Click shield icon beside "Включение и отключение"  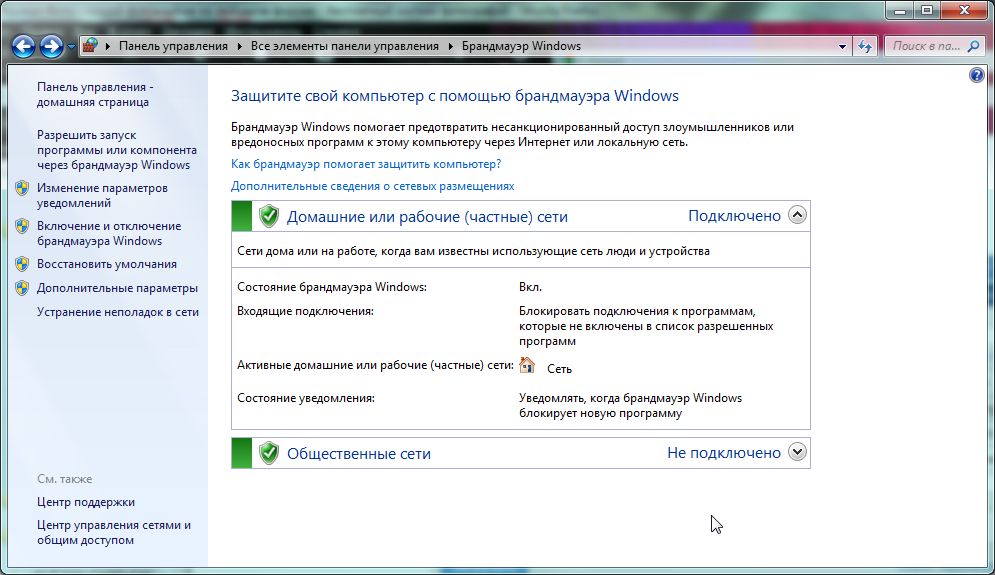22,226
